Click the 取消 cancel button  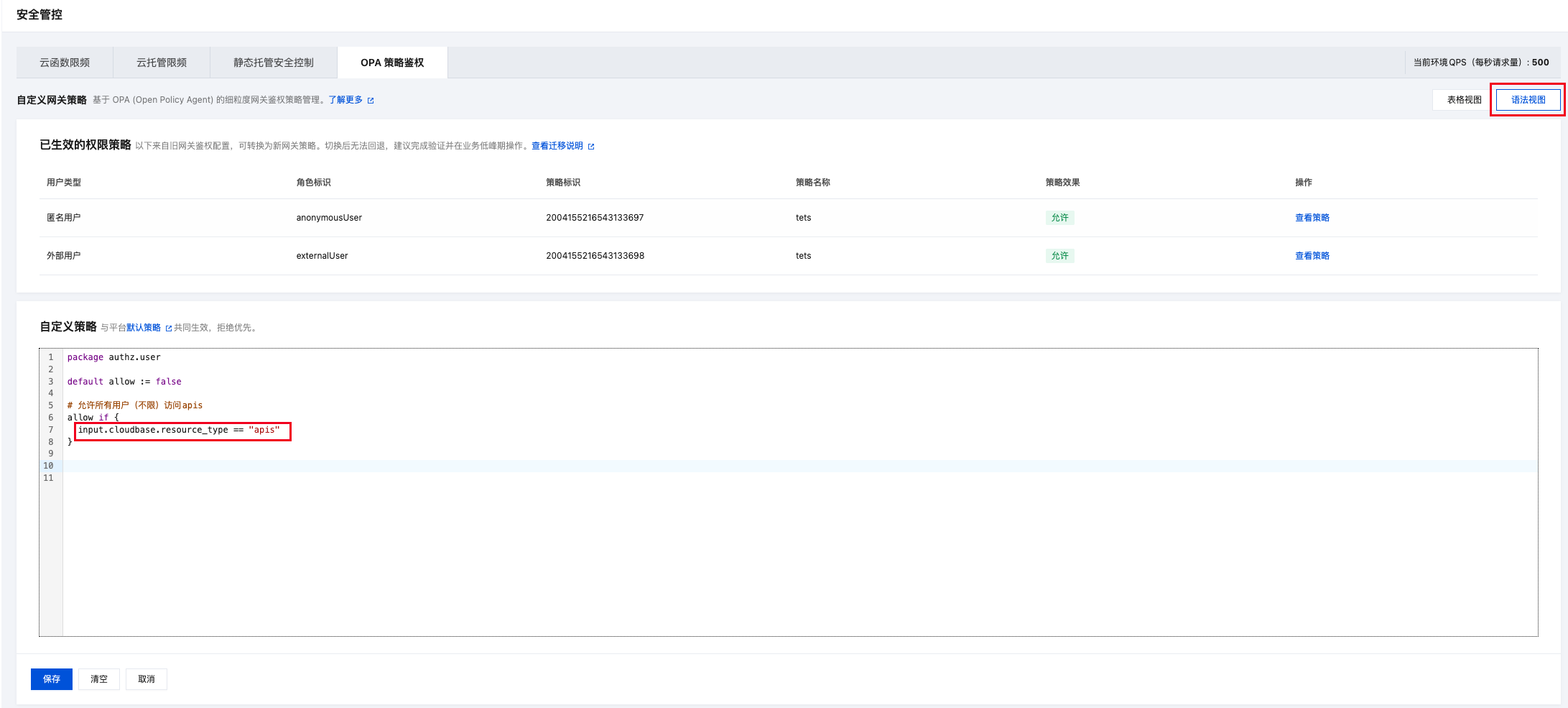click(x=147, y=679)
